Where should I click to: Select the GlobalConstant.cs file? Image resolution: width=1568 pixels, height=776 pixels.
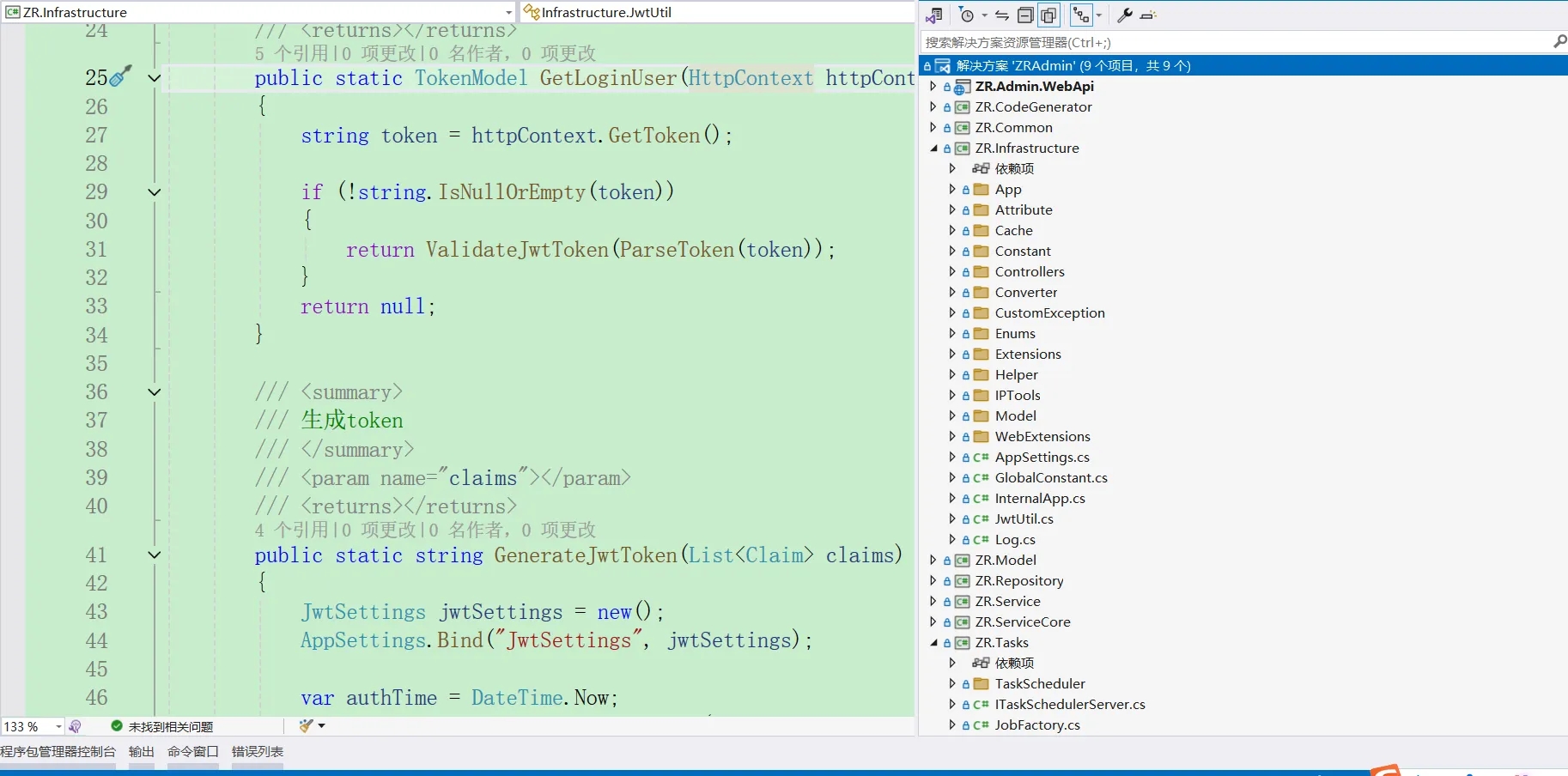click(x=1051, y=477)
